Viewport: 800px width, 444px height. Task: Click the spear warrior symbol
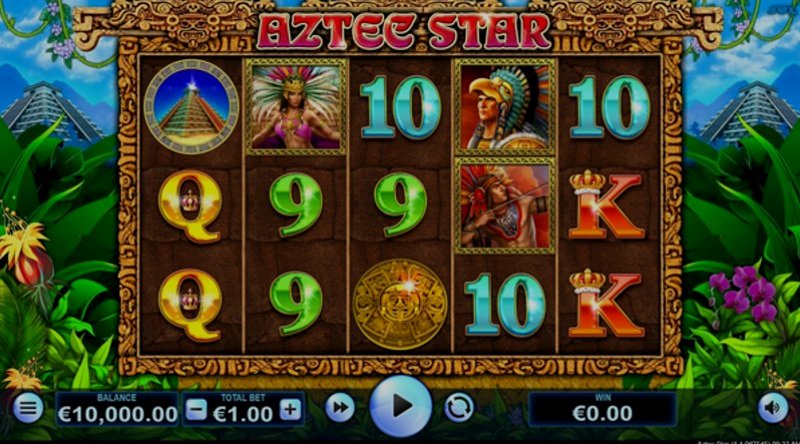tap(505, 206)
